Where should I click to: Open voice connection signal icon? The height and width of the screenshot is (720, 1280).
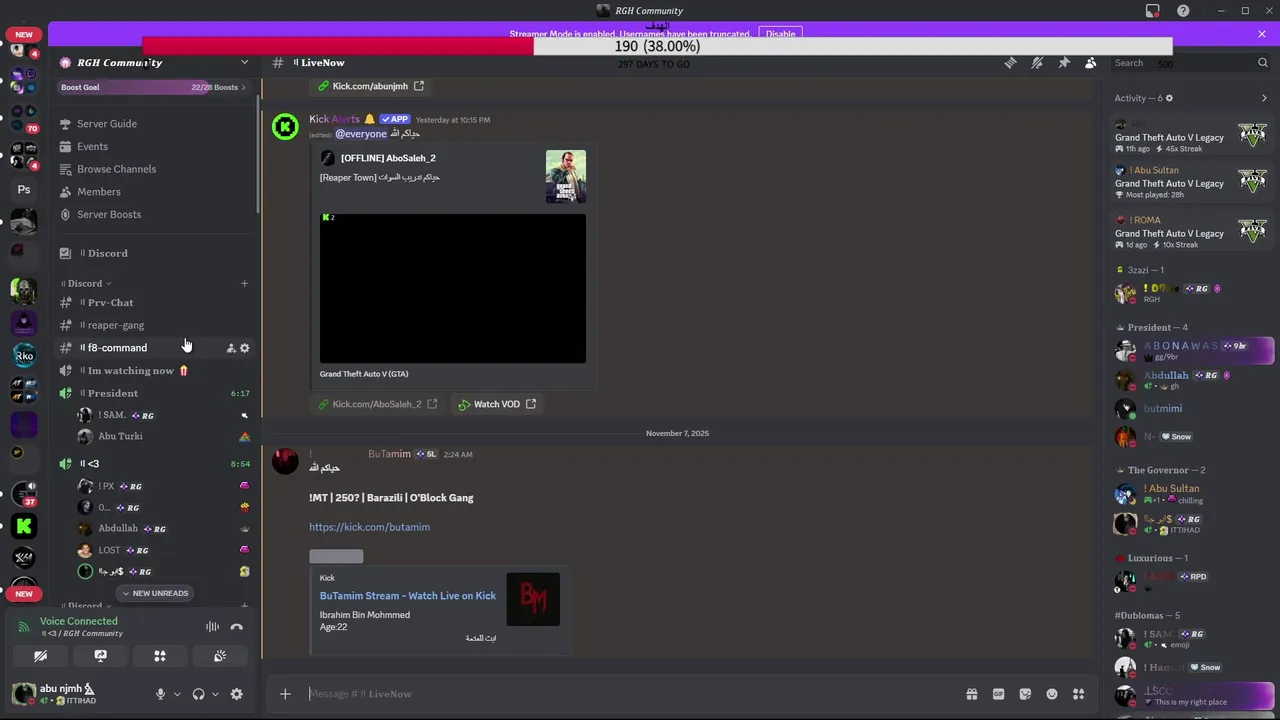click(24, 627)
